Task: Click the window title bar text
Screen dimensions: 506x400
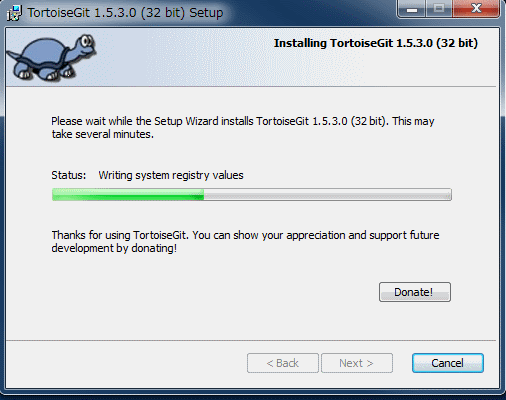Action: point(125,13)
